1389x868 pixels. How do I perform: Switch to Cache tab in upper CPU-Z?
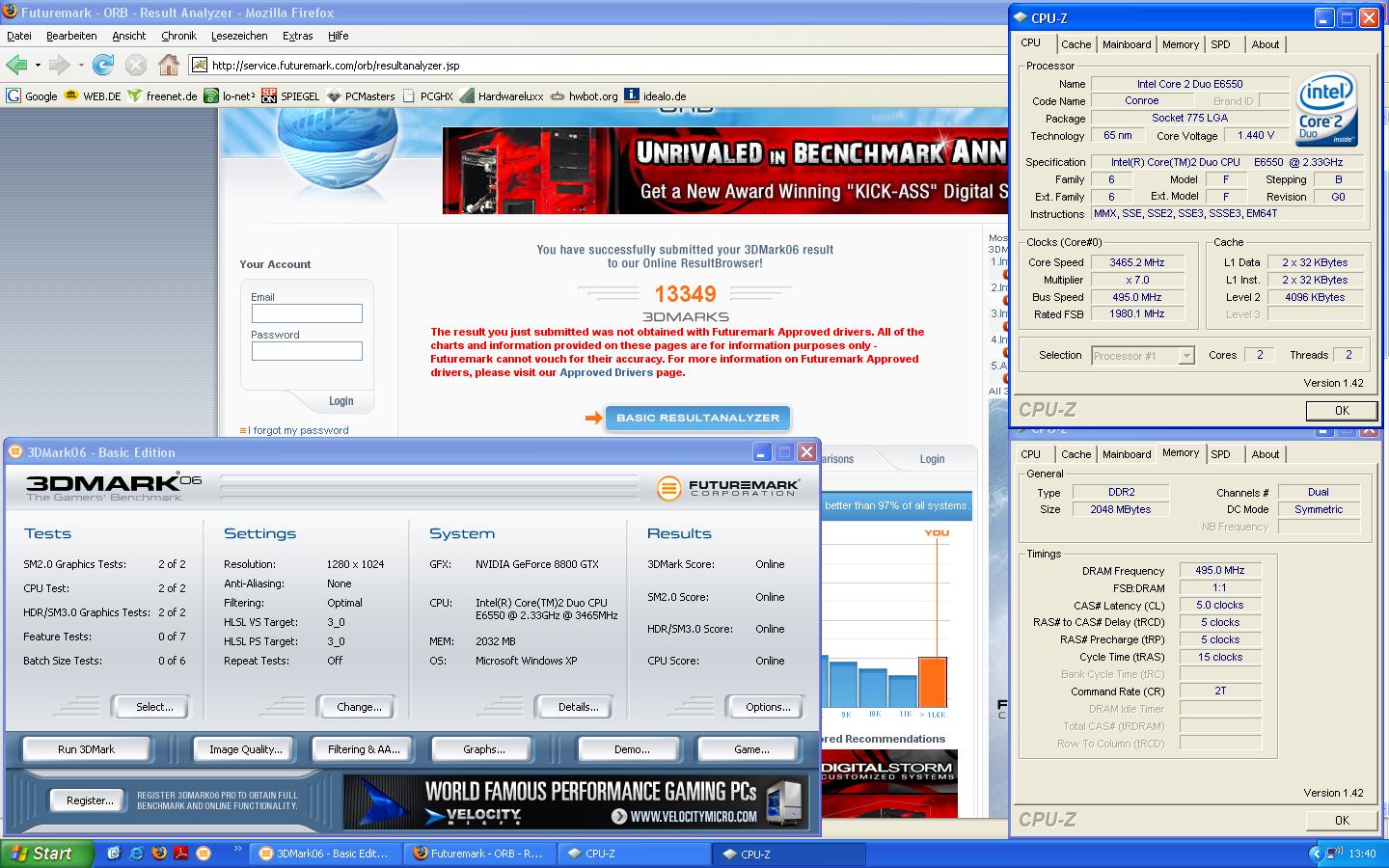coord(1076,44)
